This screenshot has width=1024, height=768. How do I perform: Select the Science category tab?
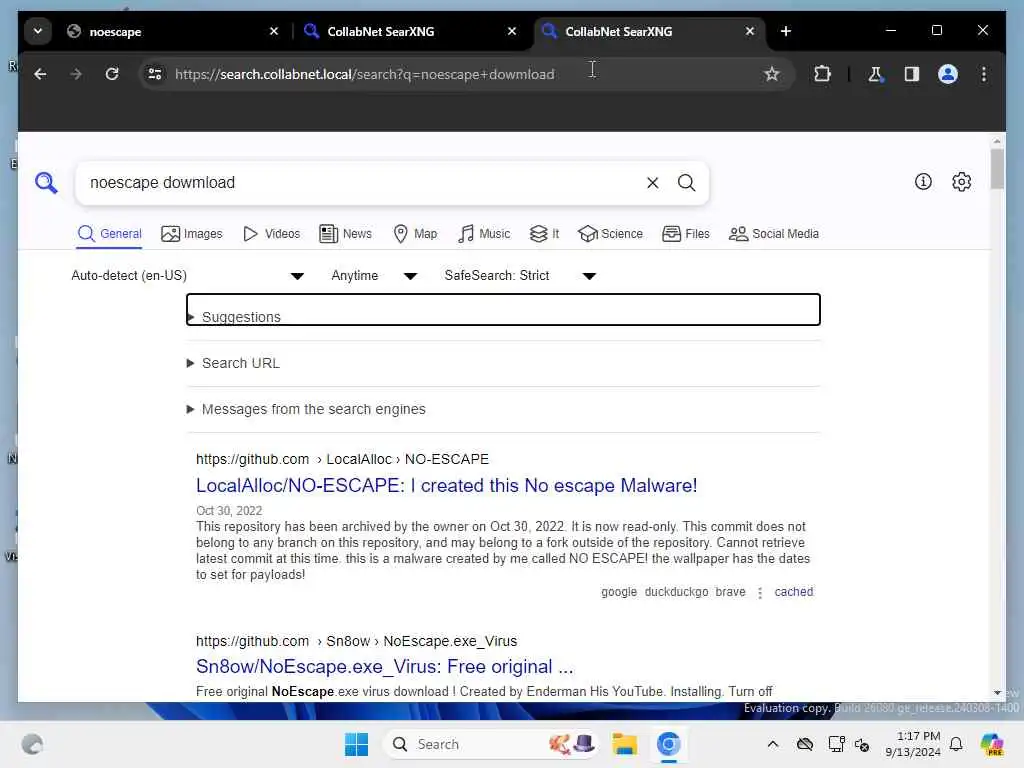[x=611, y=234]
